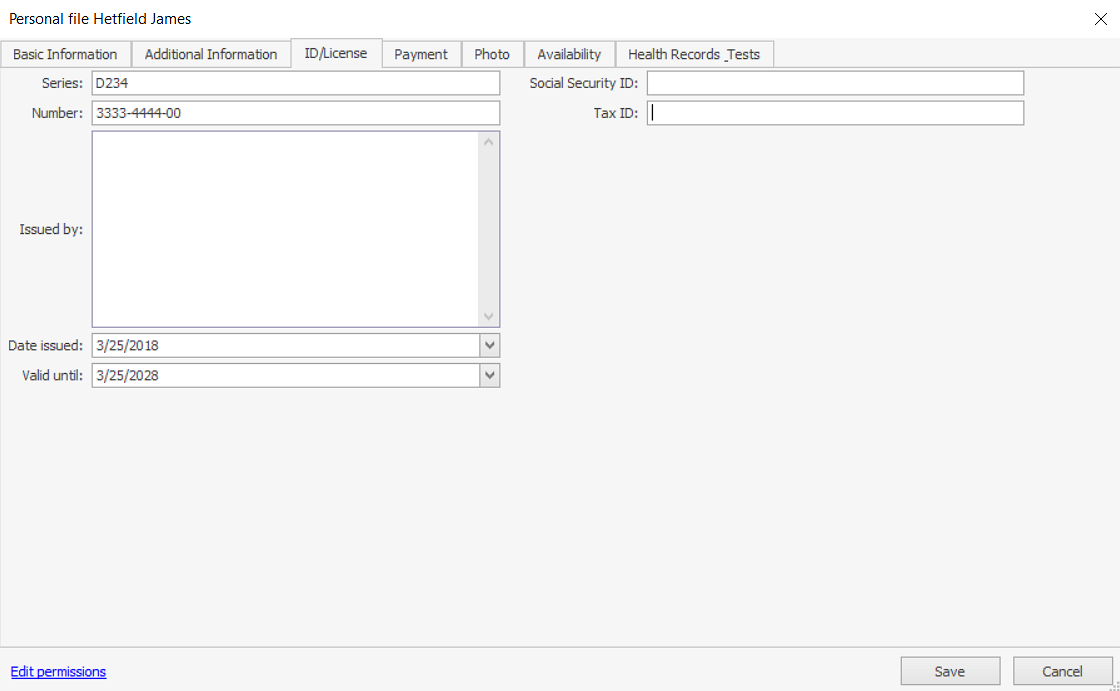Viewport: 1120px width, 691px height.
Task: Open the Basic Information tab
Action: [x=65, y=54]
